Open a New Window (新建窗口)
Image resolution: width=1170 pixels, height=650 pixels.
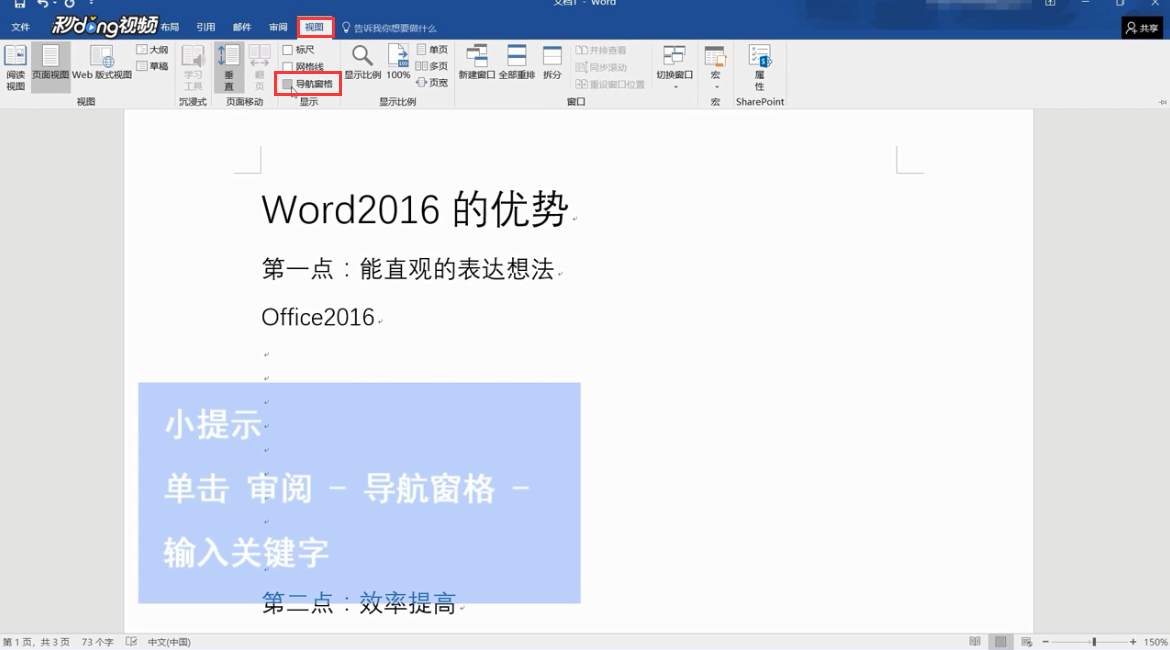[476, 63]
